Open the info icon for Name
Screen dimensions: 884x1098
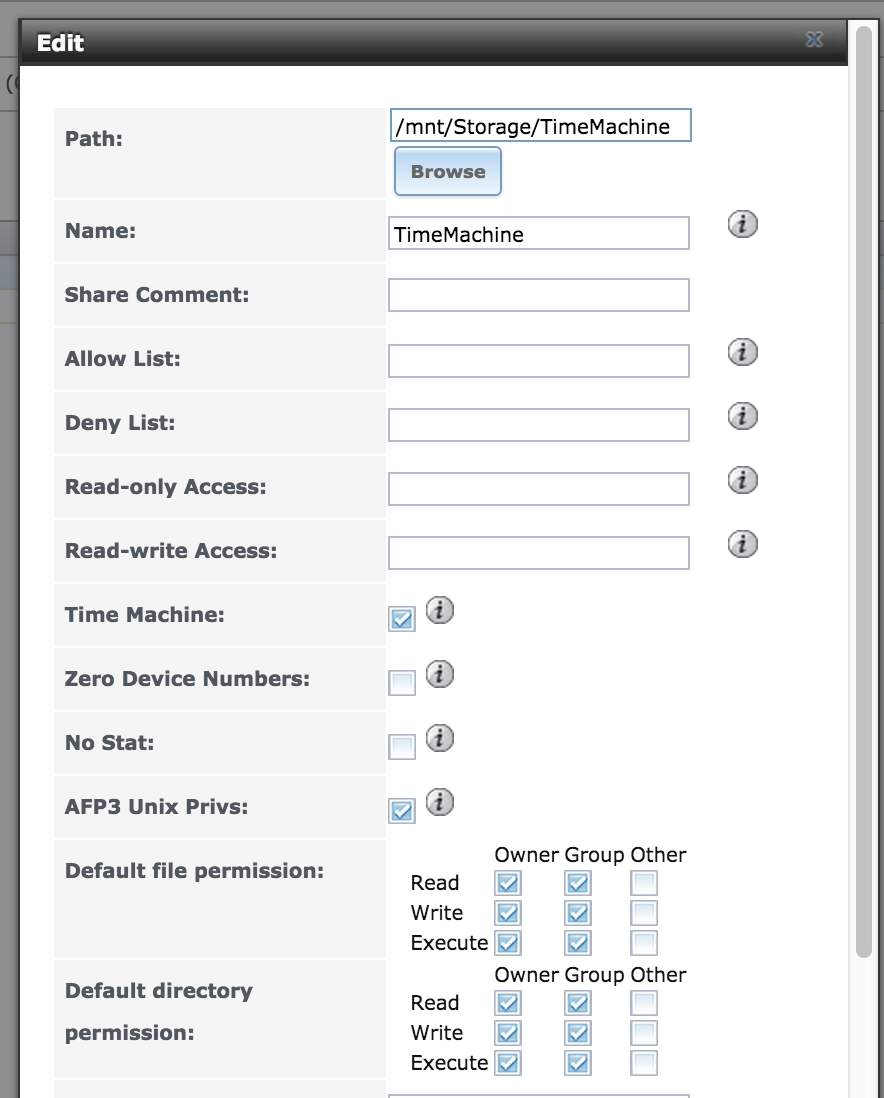click(743, 224)
